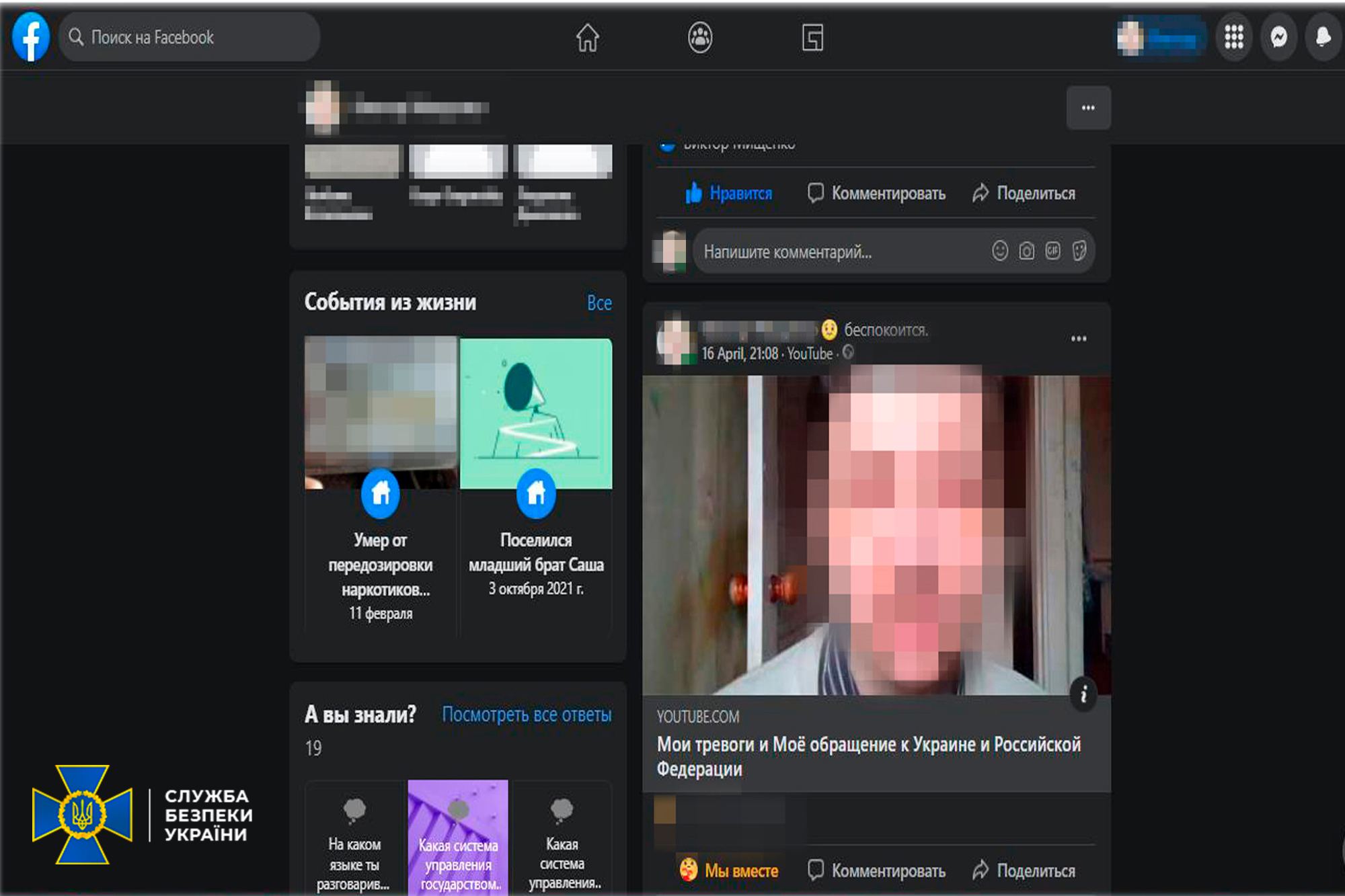The height and width of the screenshot is (896, 1345).
Task: Open post options on the 16 April post
Action: click(x=1079, y=339)
